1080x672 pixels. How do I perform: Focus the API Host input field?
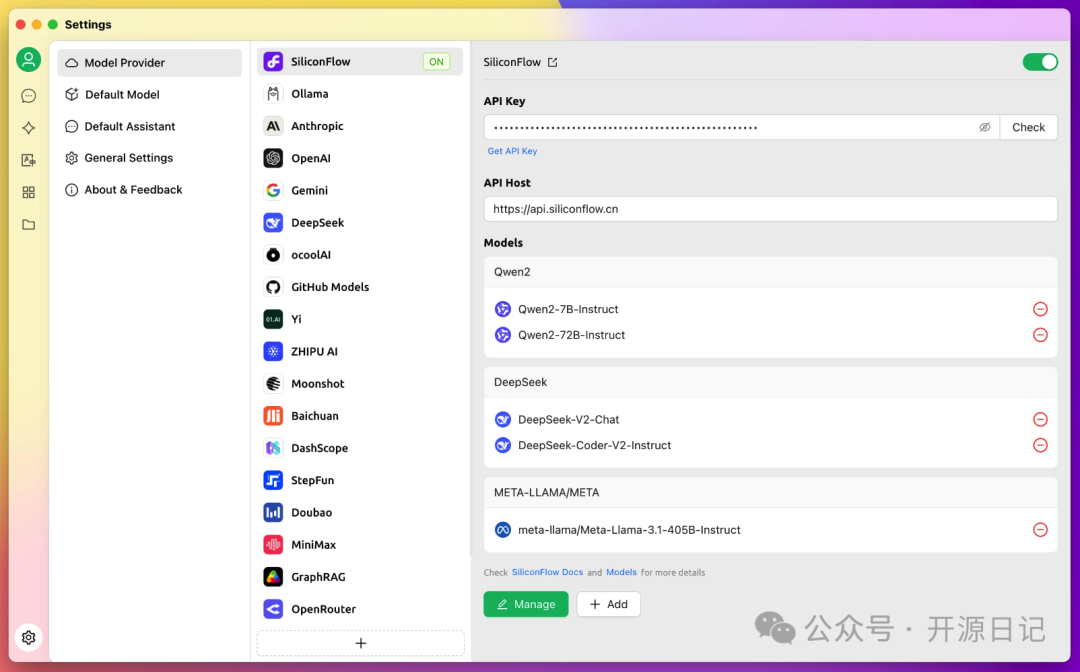tap(770, 209)
